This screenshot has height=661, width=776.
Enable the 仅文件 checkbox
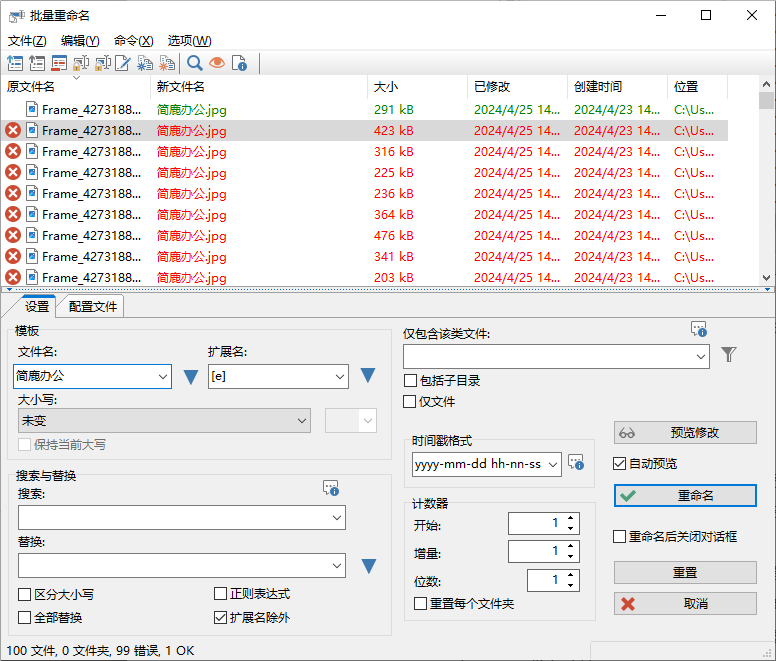pos(410,401)
